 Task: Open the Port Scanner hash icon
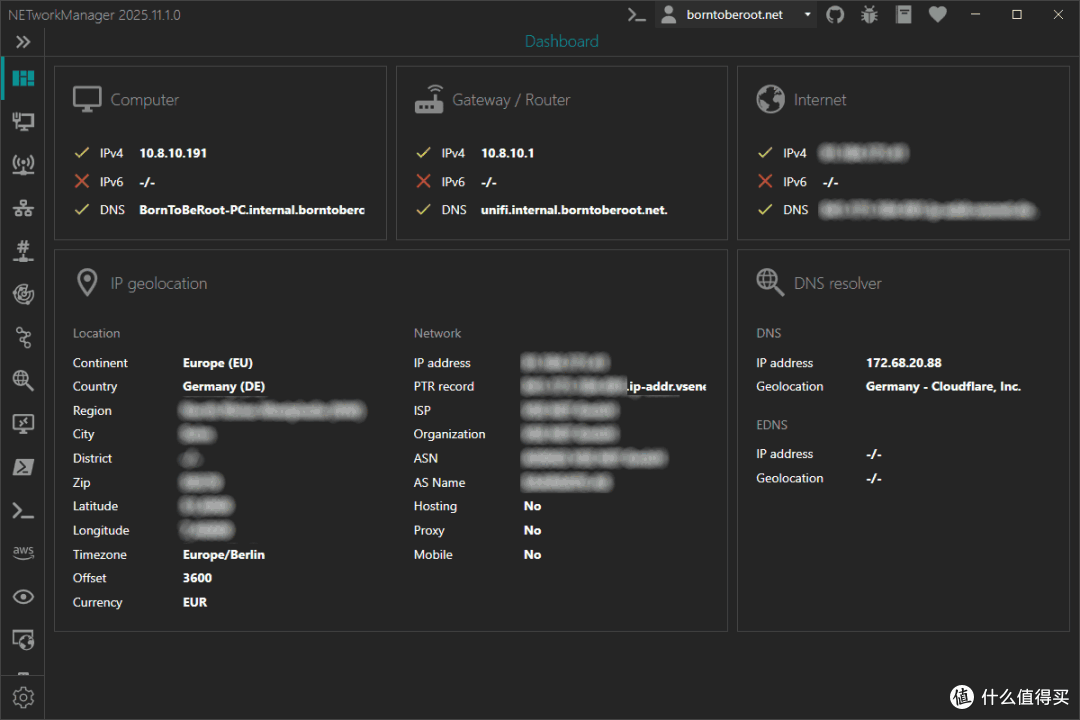(23, 251)
